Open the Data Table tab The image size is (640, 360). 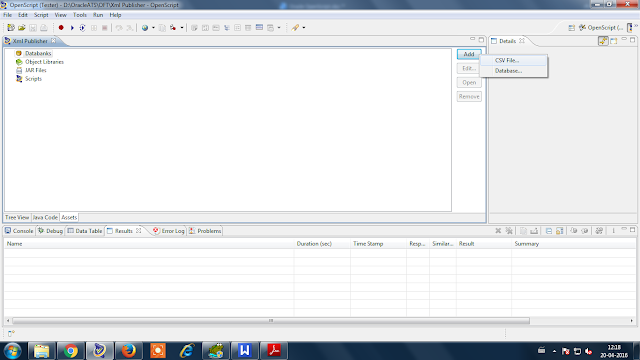84,231
